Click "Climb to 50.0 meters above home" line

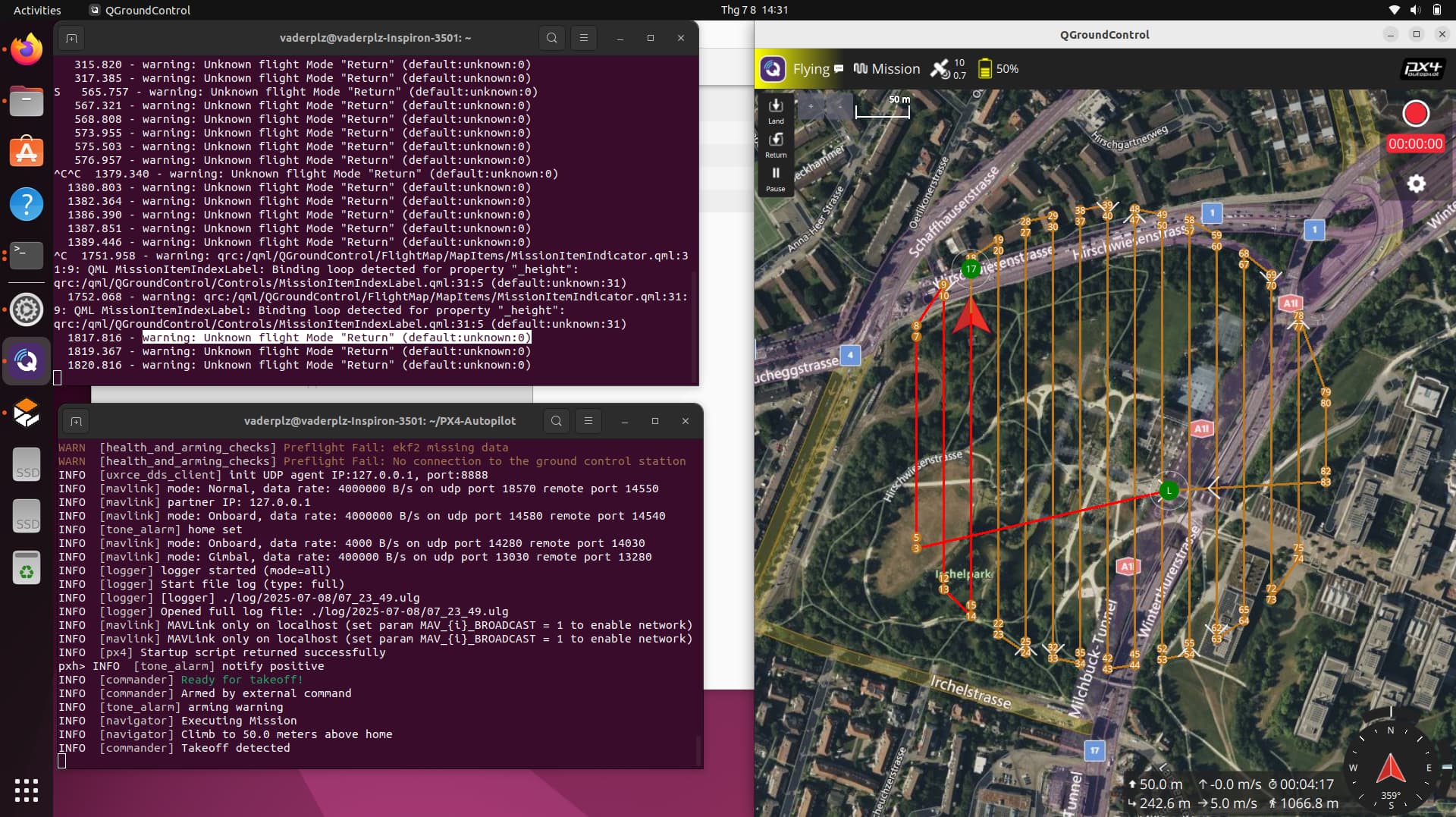(x=287, y=734)
